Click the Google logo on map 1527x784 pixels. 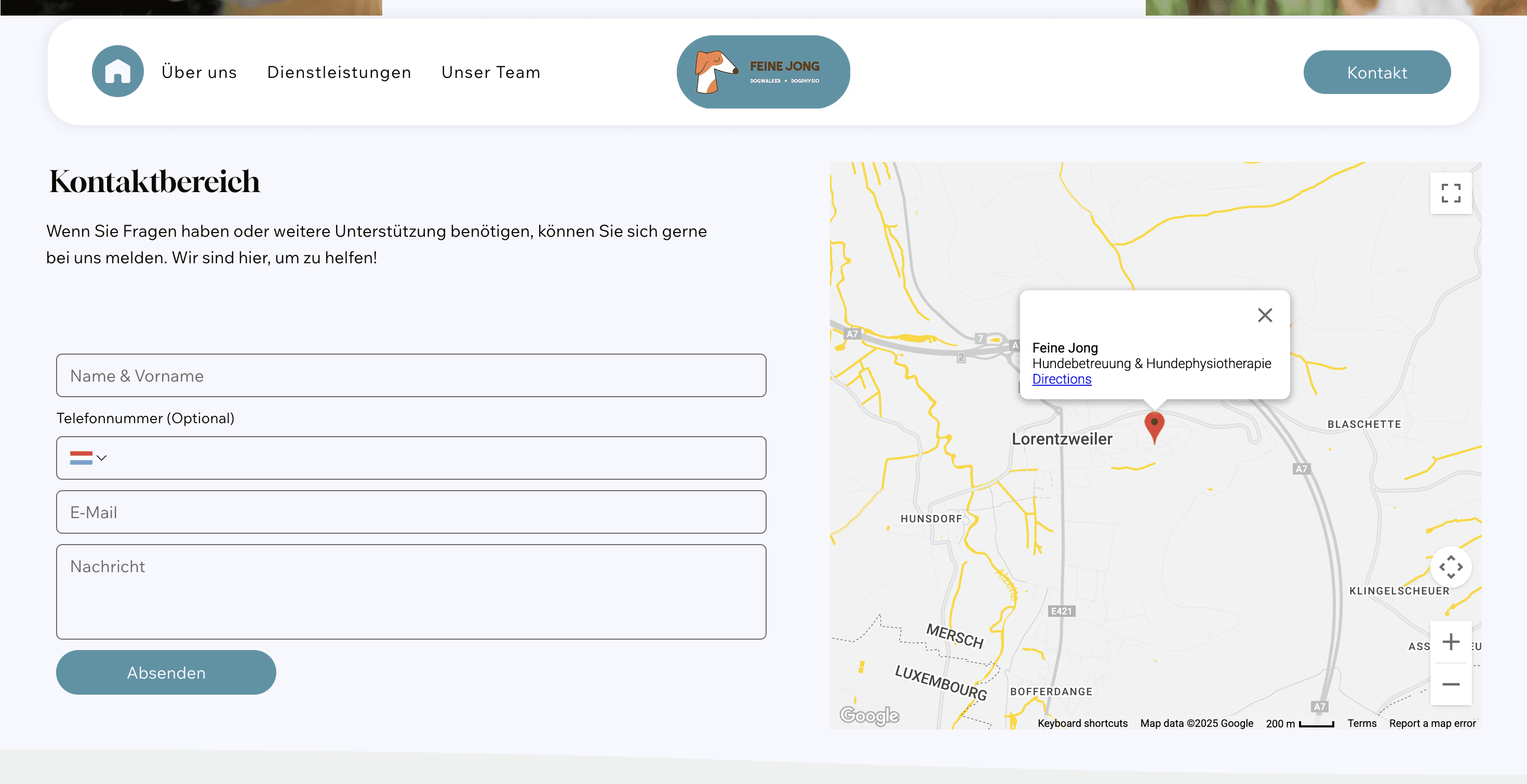pyautogui.click(x=869, y=715)
